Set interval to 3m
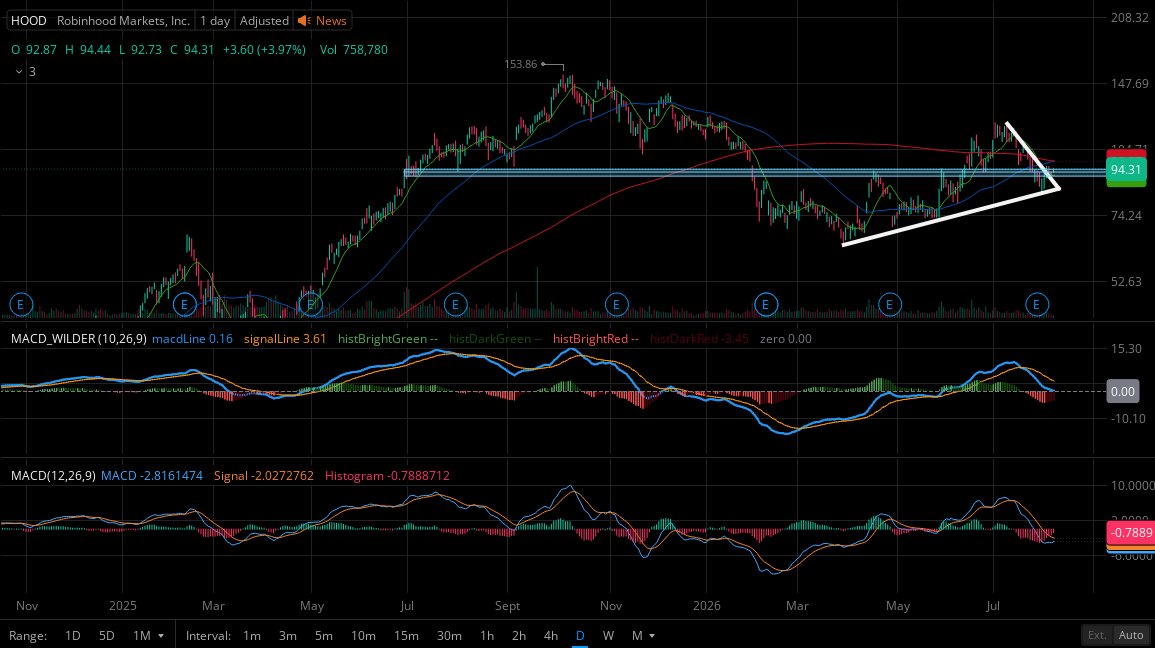1155x648 pixels. tap(288, 635)
